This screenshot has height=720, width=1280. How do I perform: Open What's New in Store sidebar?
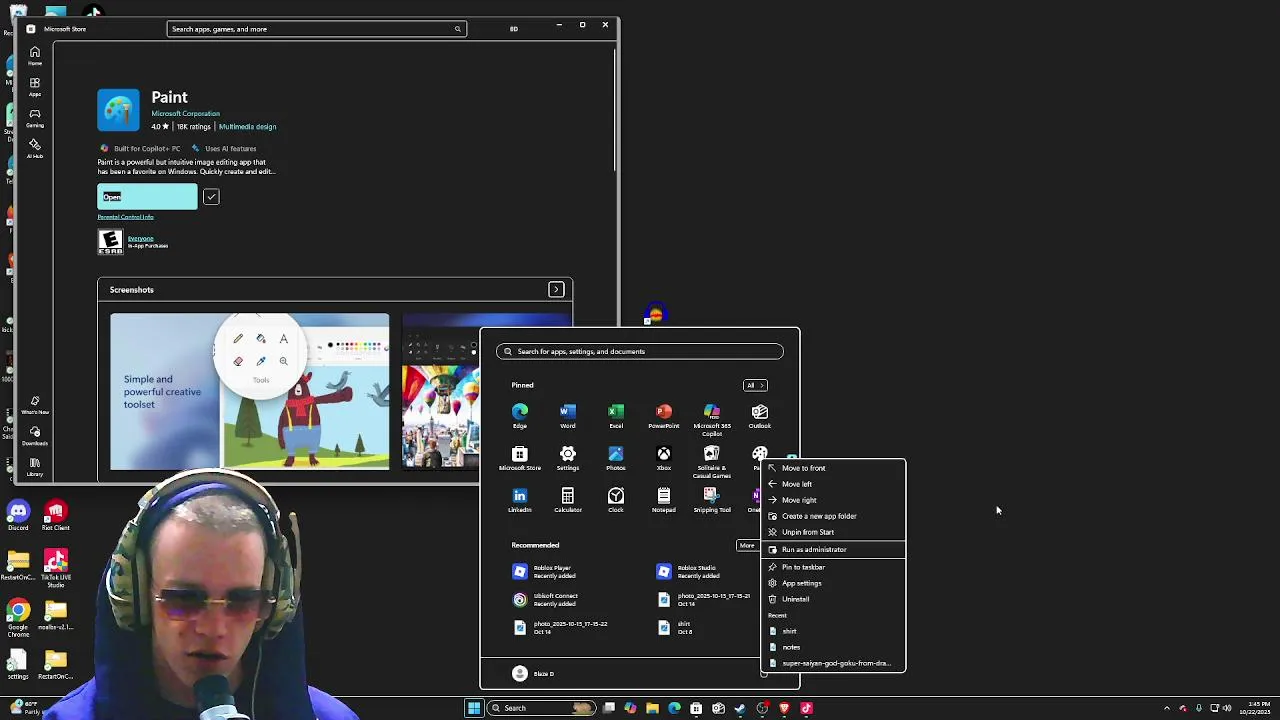click(35, 404)
